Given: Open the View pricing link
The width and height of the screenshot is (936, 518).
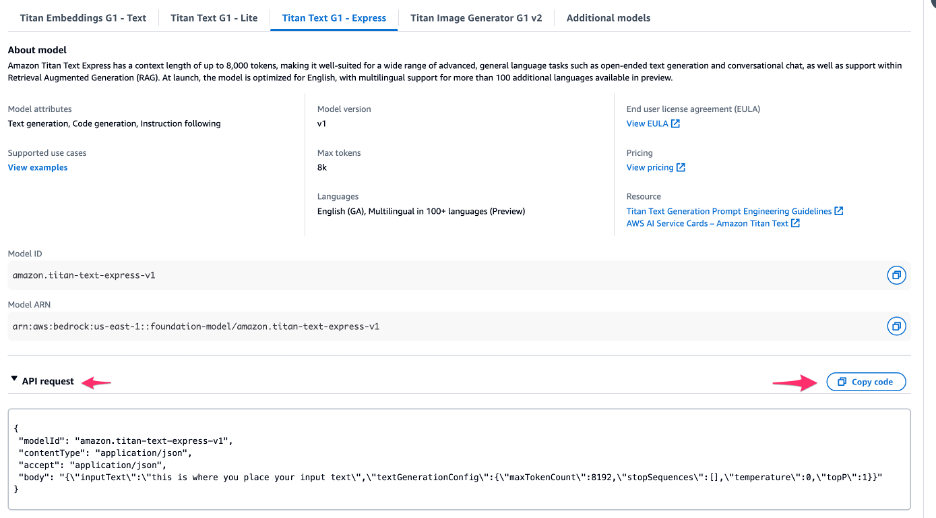Looking at the screenshot, I should pyautogui.click(x=650, y=168).
